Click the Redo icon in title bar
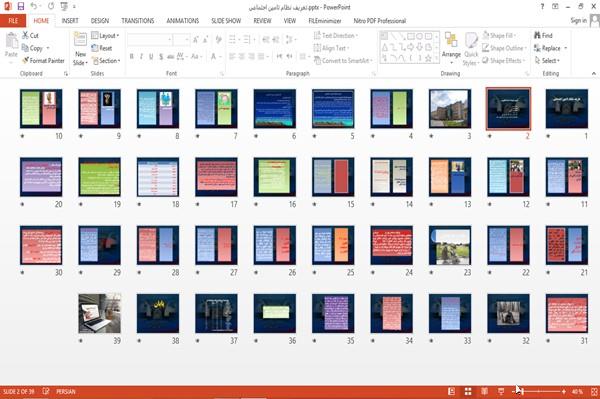Image resolution: width=600 pixels, height=399 pixels. 51,7
